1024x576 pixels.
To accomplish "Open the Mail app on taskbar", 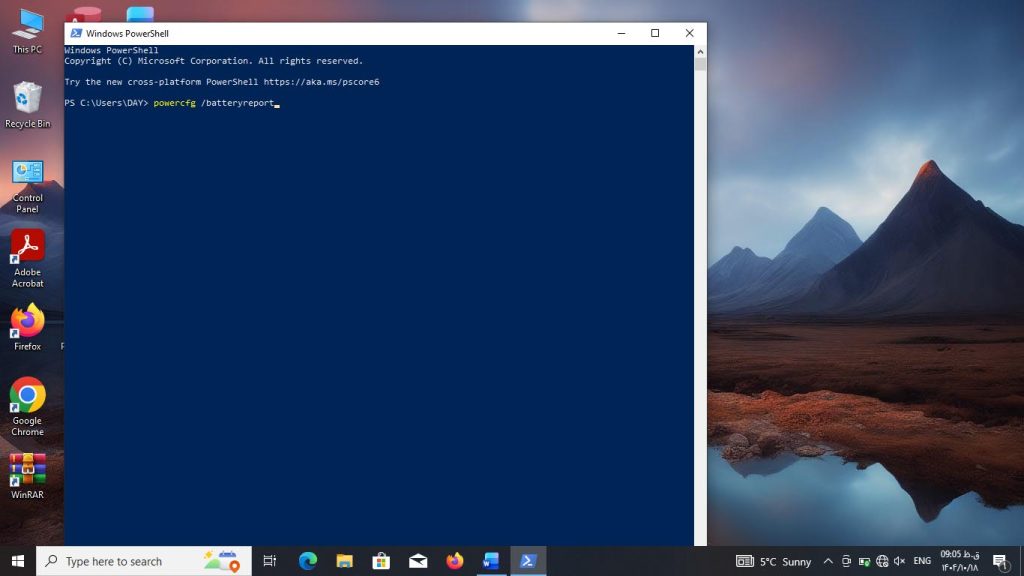I will coord(418,561).
